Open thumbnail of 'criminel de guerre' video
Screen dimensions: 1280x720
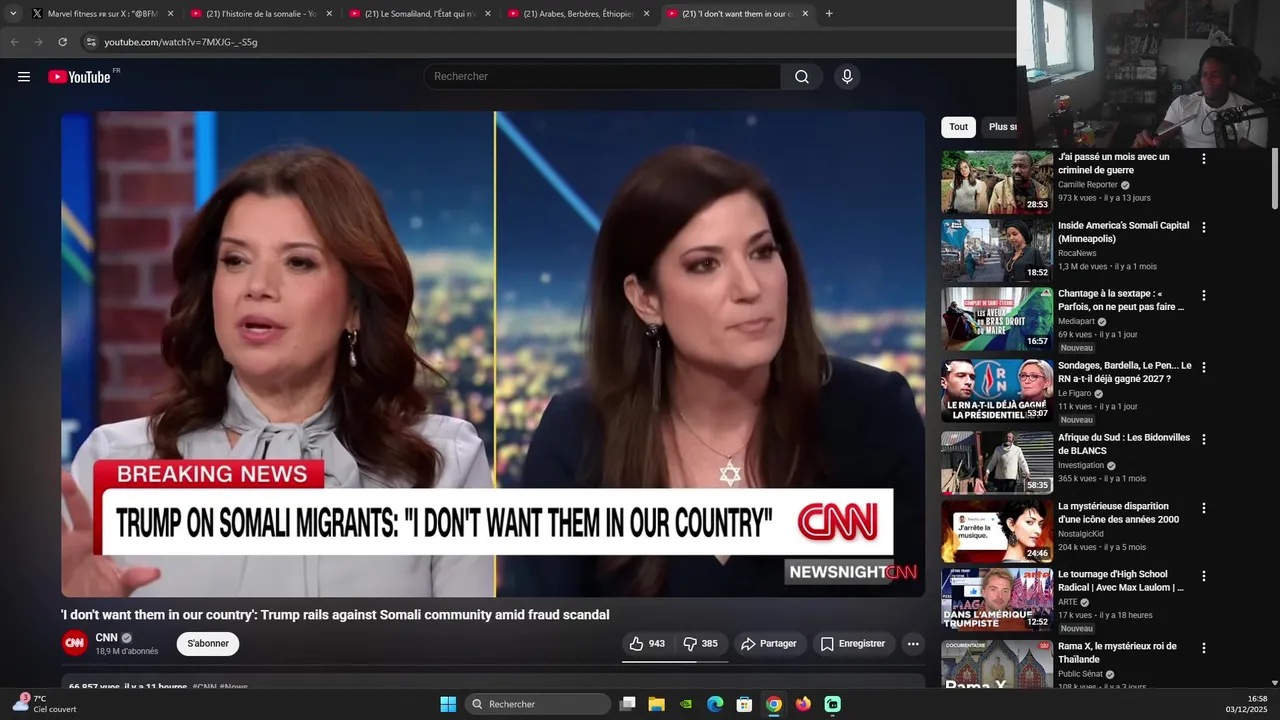[x=997, y=182]
